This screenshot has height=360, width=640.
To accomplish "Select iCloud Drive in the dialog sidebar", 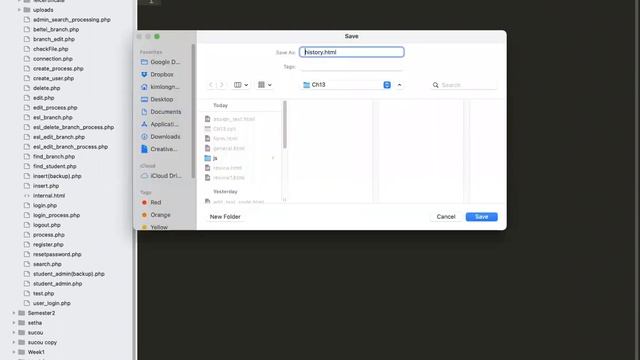I will coord(161,176).
